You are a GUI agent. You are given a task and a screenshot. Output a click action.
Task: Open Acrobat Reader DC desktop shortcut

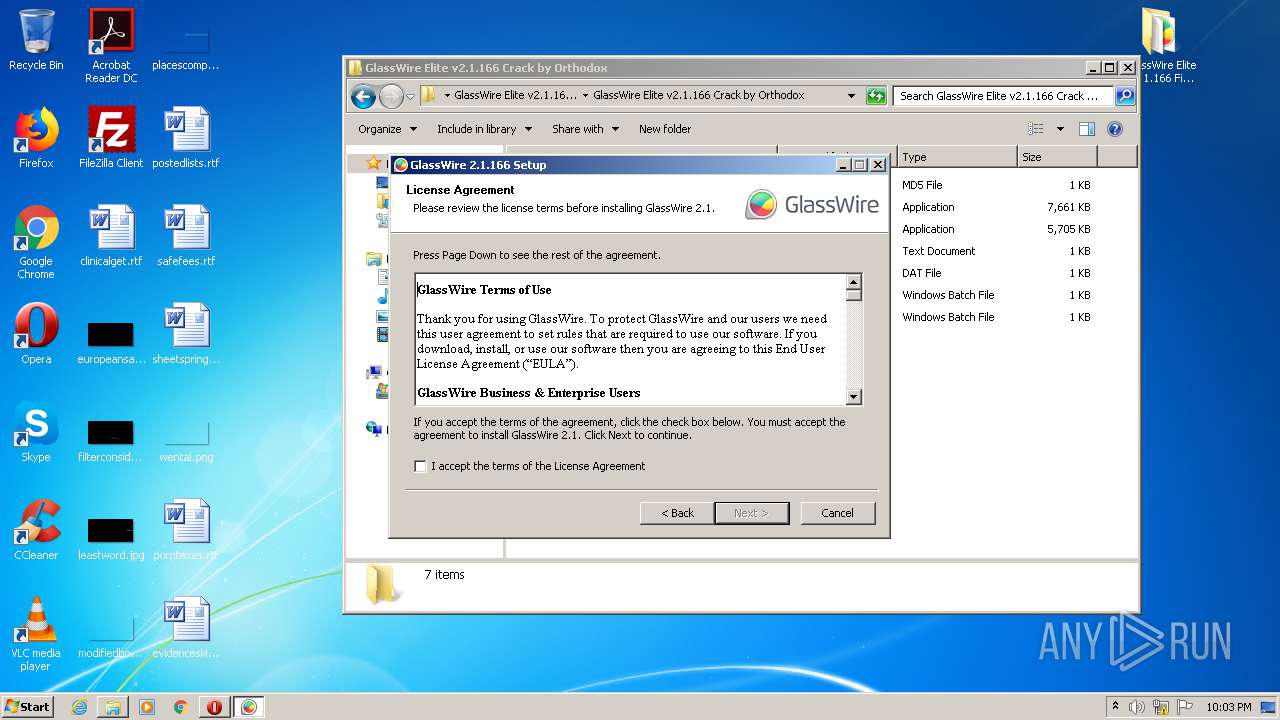111,45
